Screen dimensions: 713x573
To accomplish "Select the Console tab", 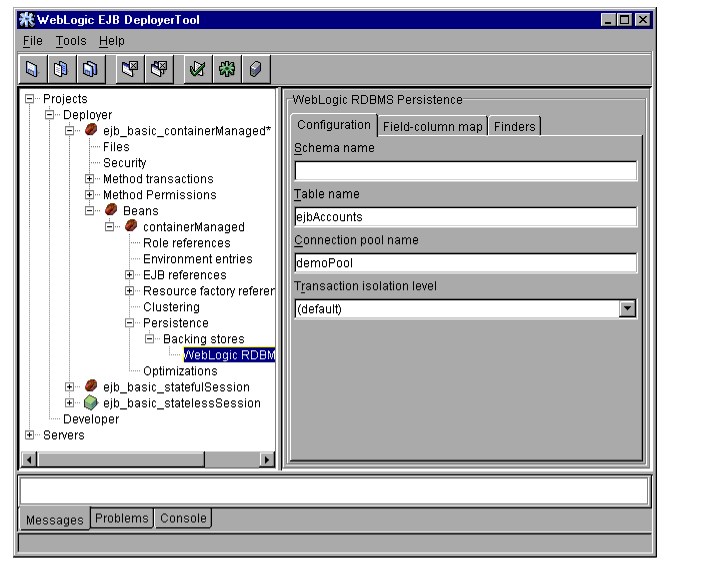I will click(183, 518).
